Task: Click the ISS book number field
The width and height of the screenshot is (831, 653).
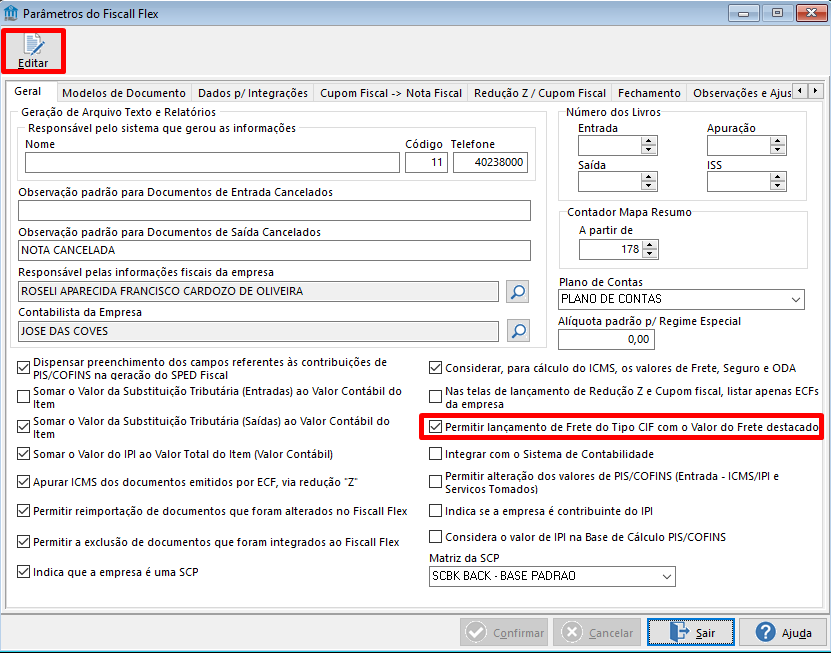Action: (739, 182)
